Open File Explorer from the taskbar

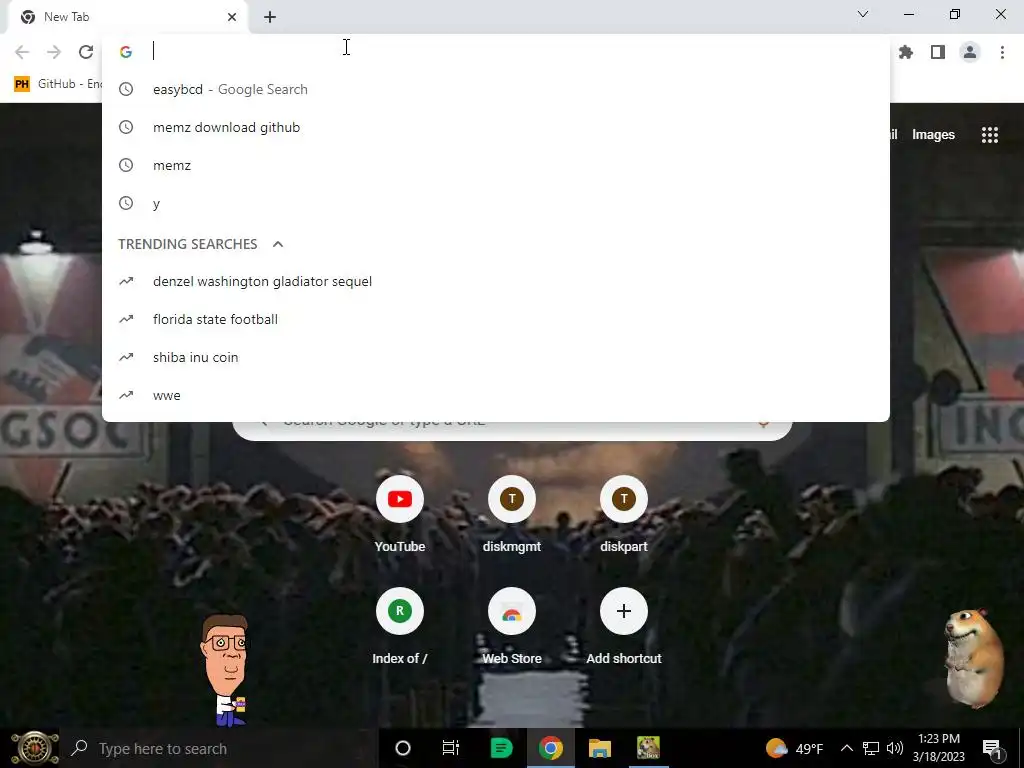[x=600, y=748]
